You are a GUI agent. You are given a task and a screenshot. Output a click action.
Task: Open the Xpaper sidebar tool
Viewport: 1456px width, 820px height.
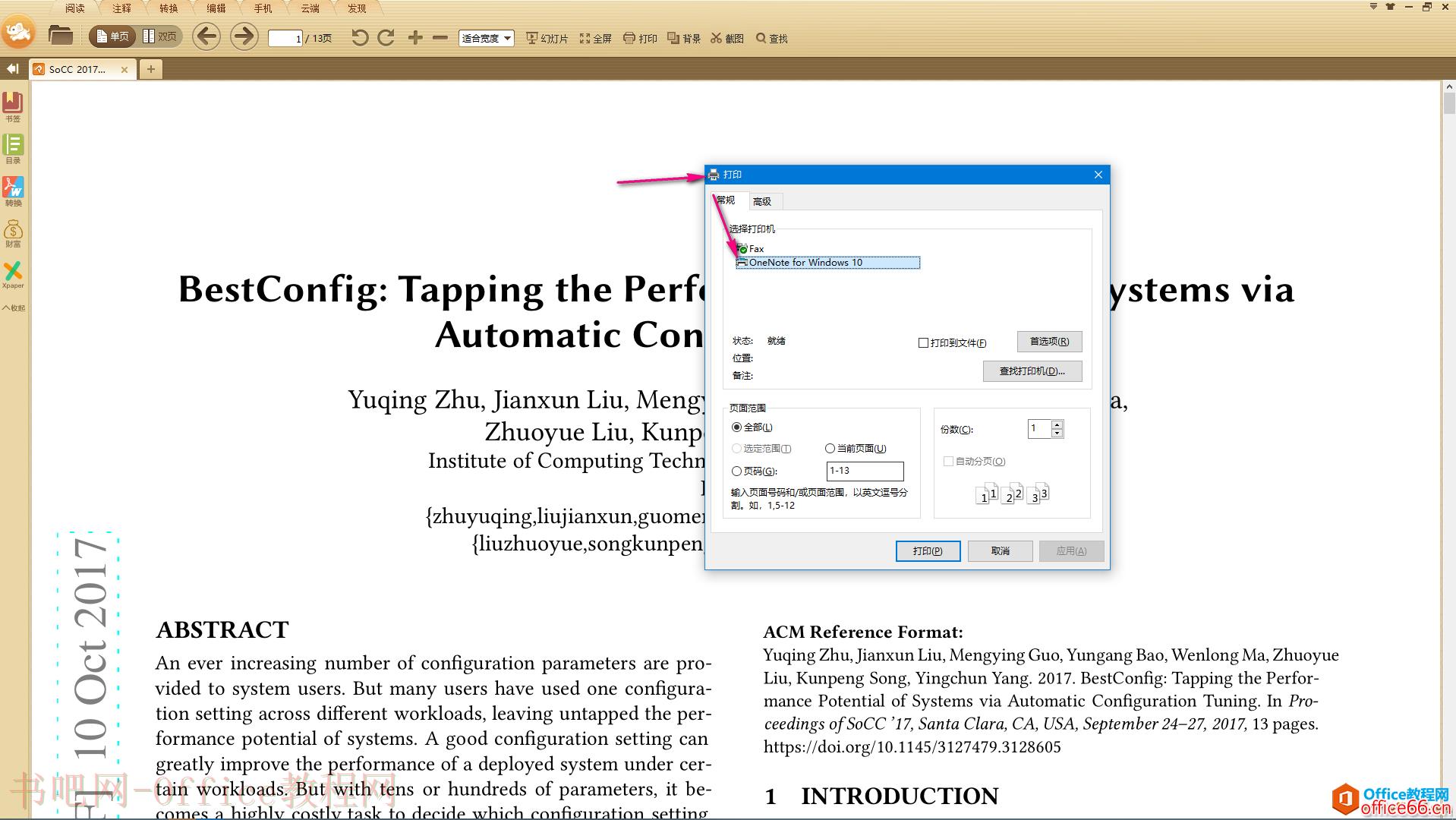(x=13, y=275)
